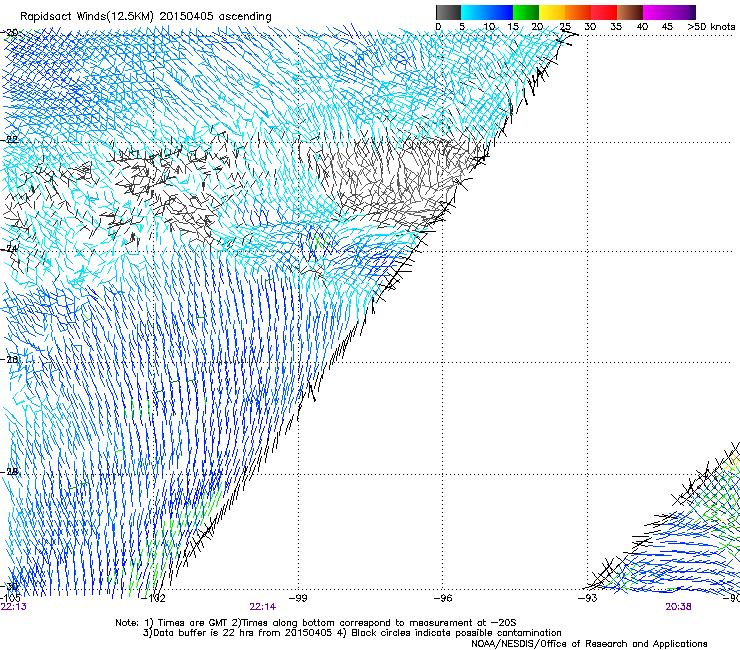Click the '40' legend scale number

point(642,27)
